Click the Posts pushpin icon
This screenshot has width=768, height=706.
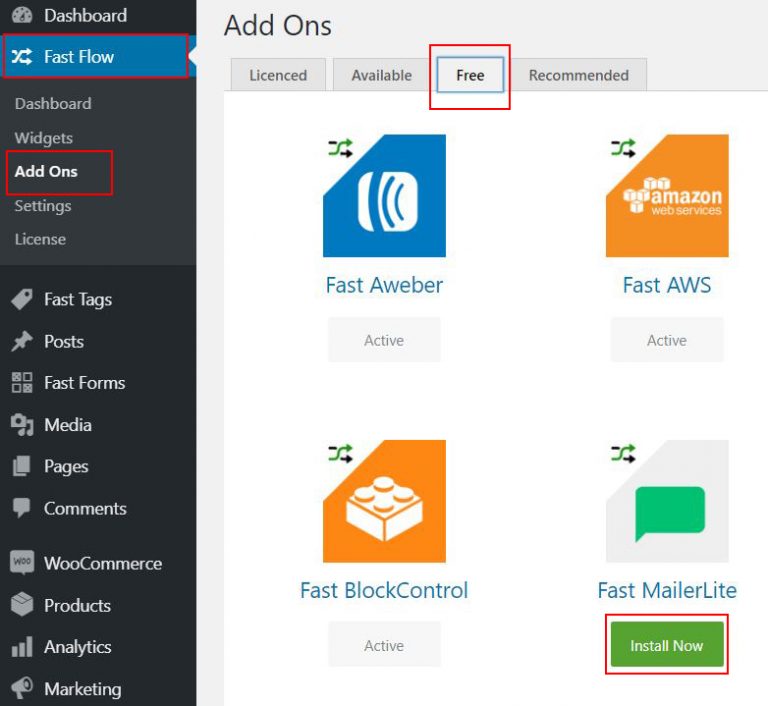coord(22,341)
